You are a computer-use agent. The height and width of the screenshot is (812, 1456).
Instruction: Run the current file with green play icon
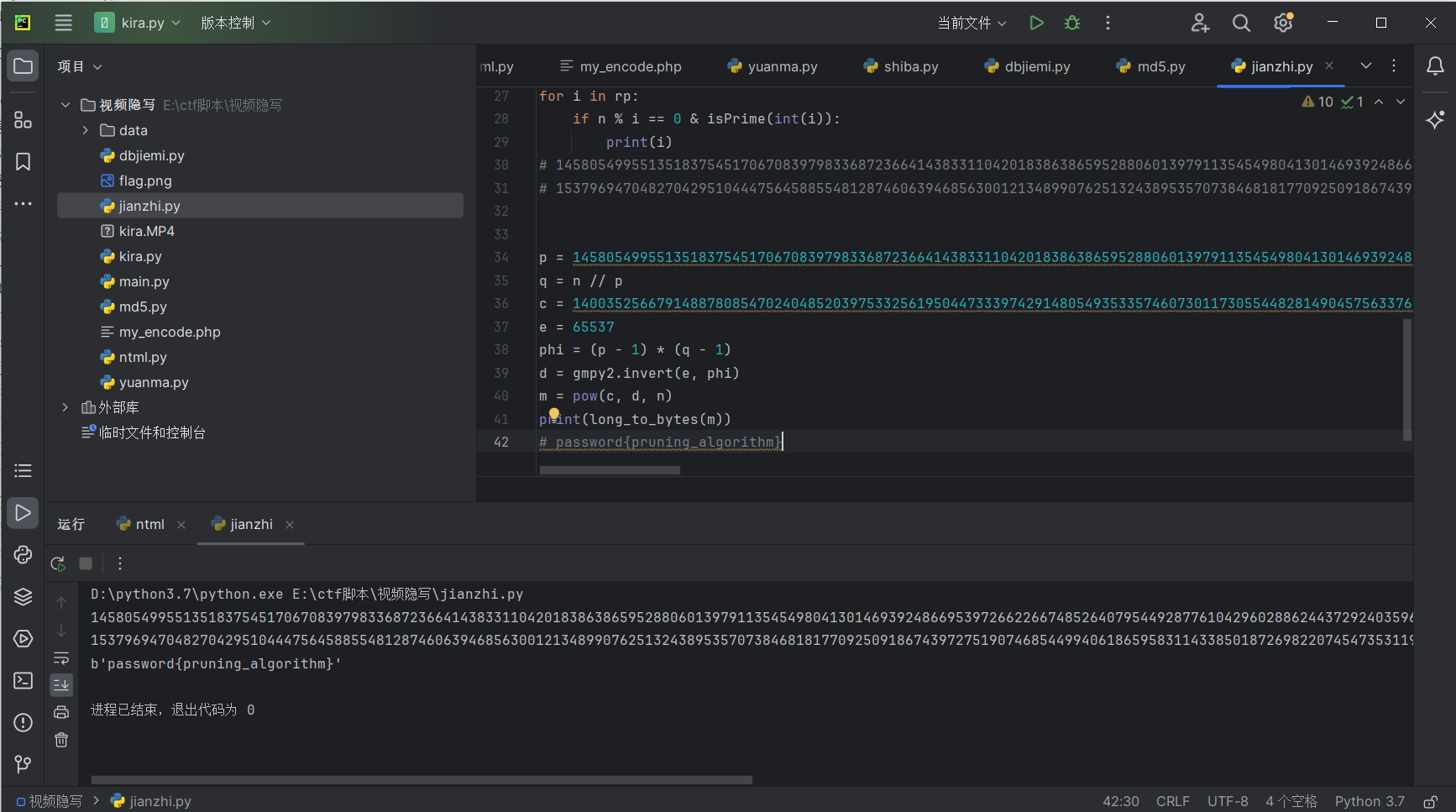(x=1037, y=23)
